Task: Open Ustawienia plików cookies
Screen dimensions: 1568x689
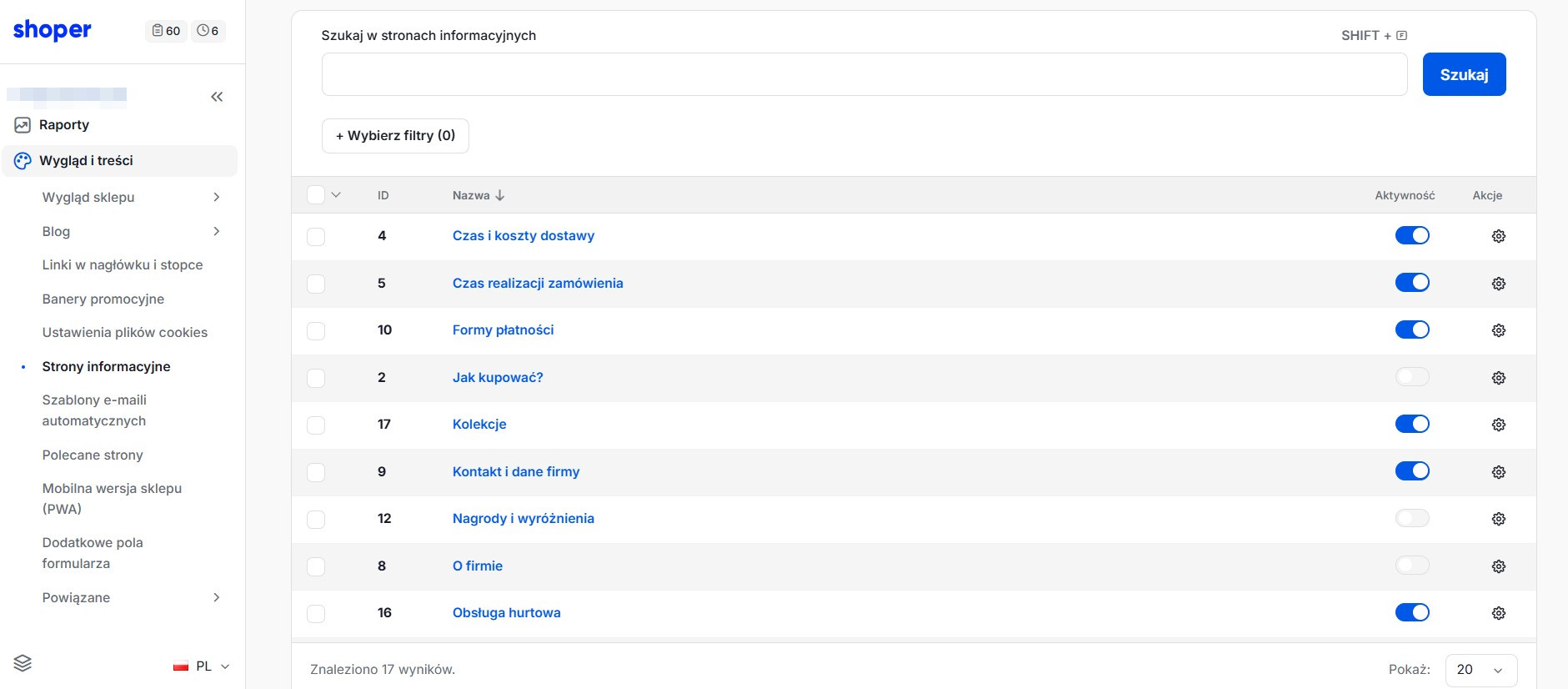Action: (125, 332)
